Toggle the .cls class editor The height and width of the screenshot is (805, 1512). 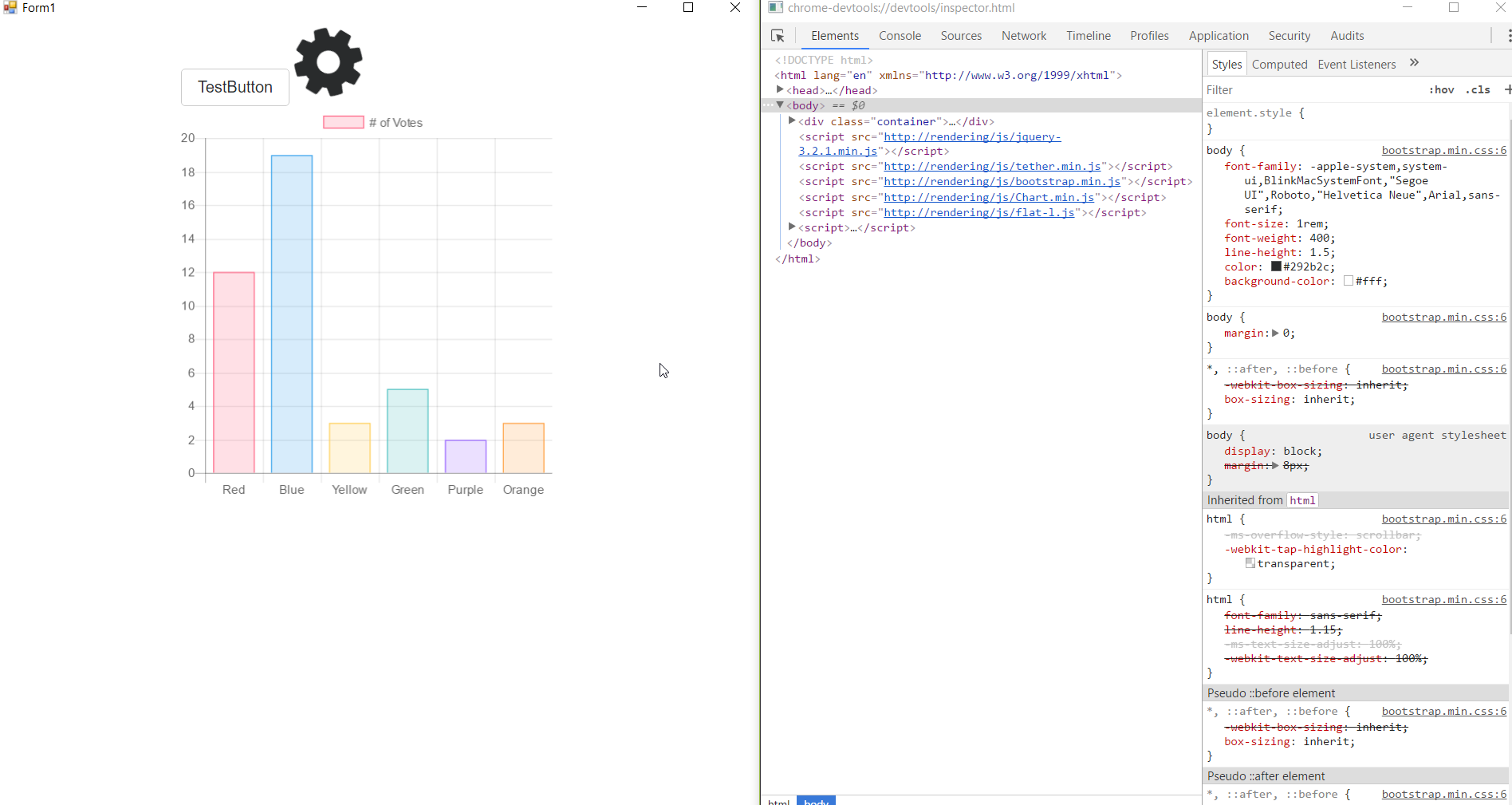coord(1478,89)
